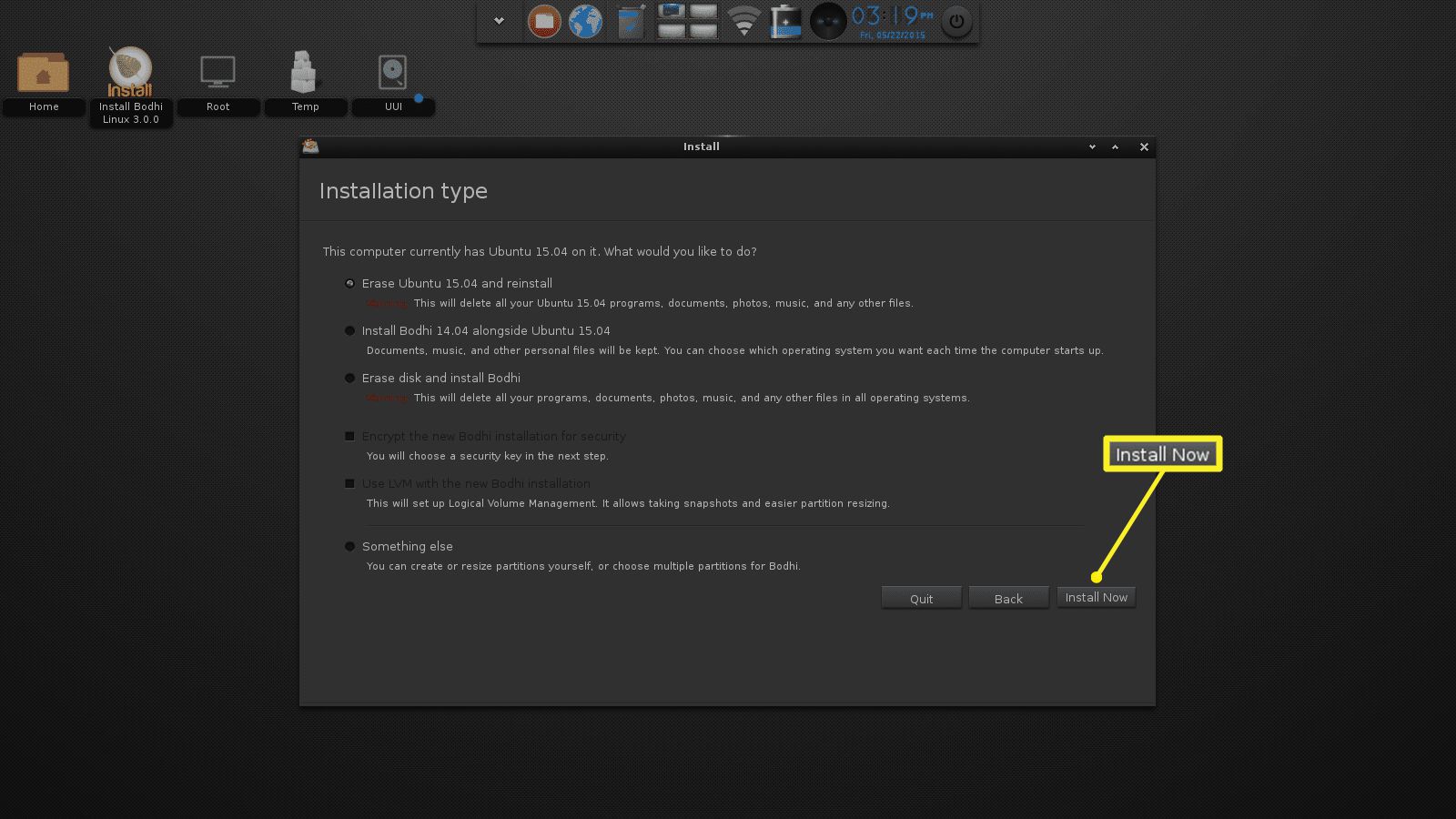Launch the web browser globe icon
1456x819 pixels.
point(585,21)
